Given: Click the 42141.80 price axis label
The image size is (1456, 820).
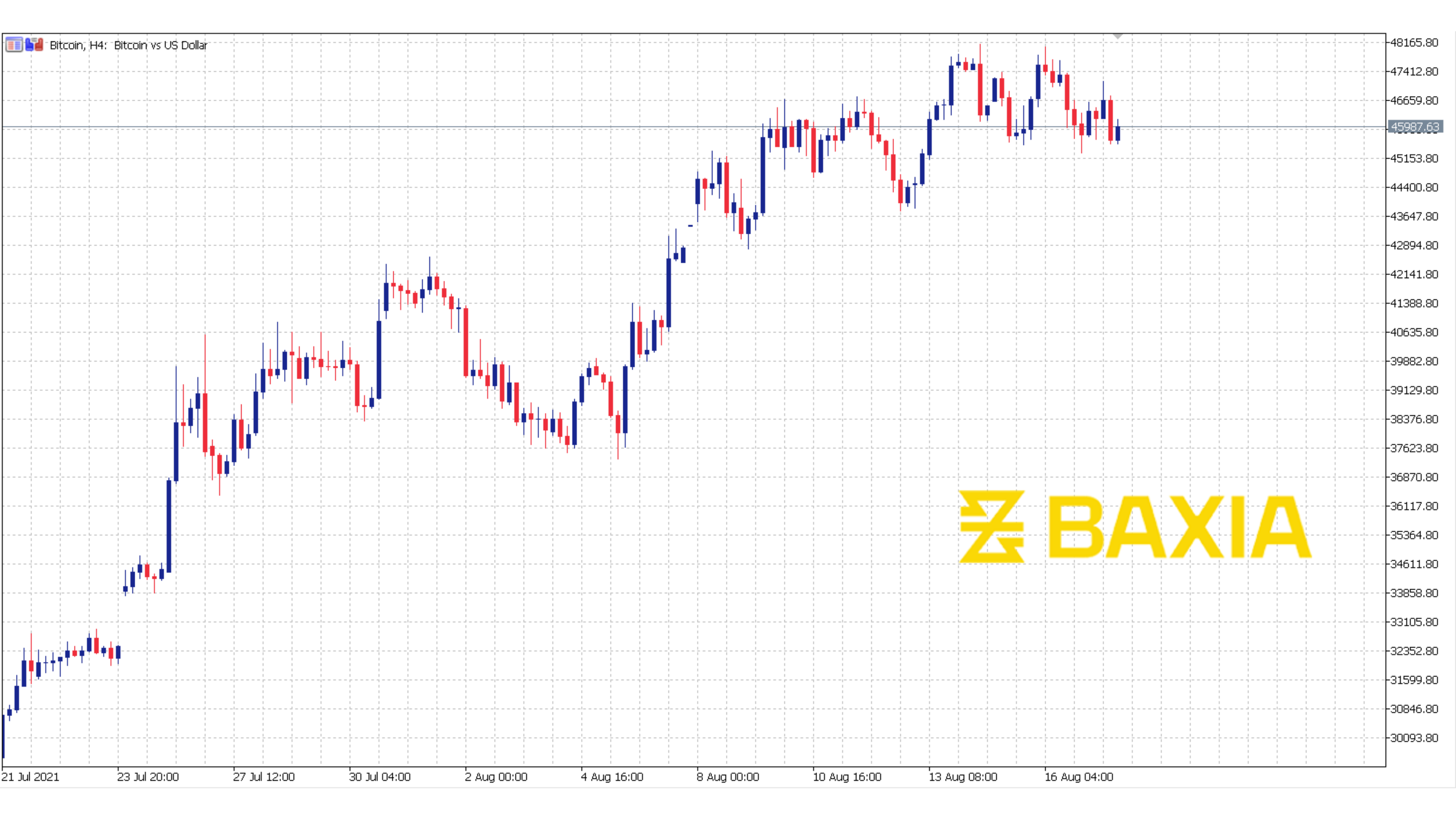Looking at the screenshot, I should 1414,275.
